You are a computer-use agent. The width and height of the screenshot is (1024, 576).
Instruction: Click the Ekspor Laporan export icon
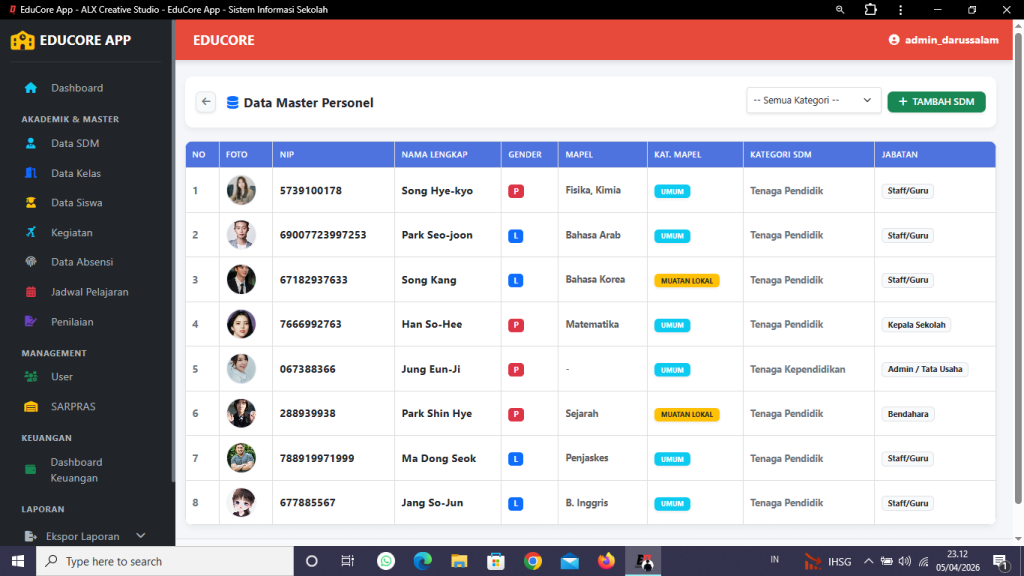click(30, 536)
